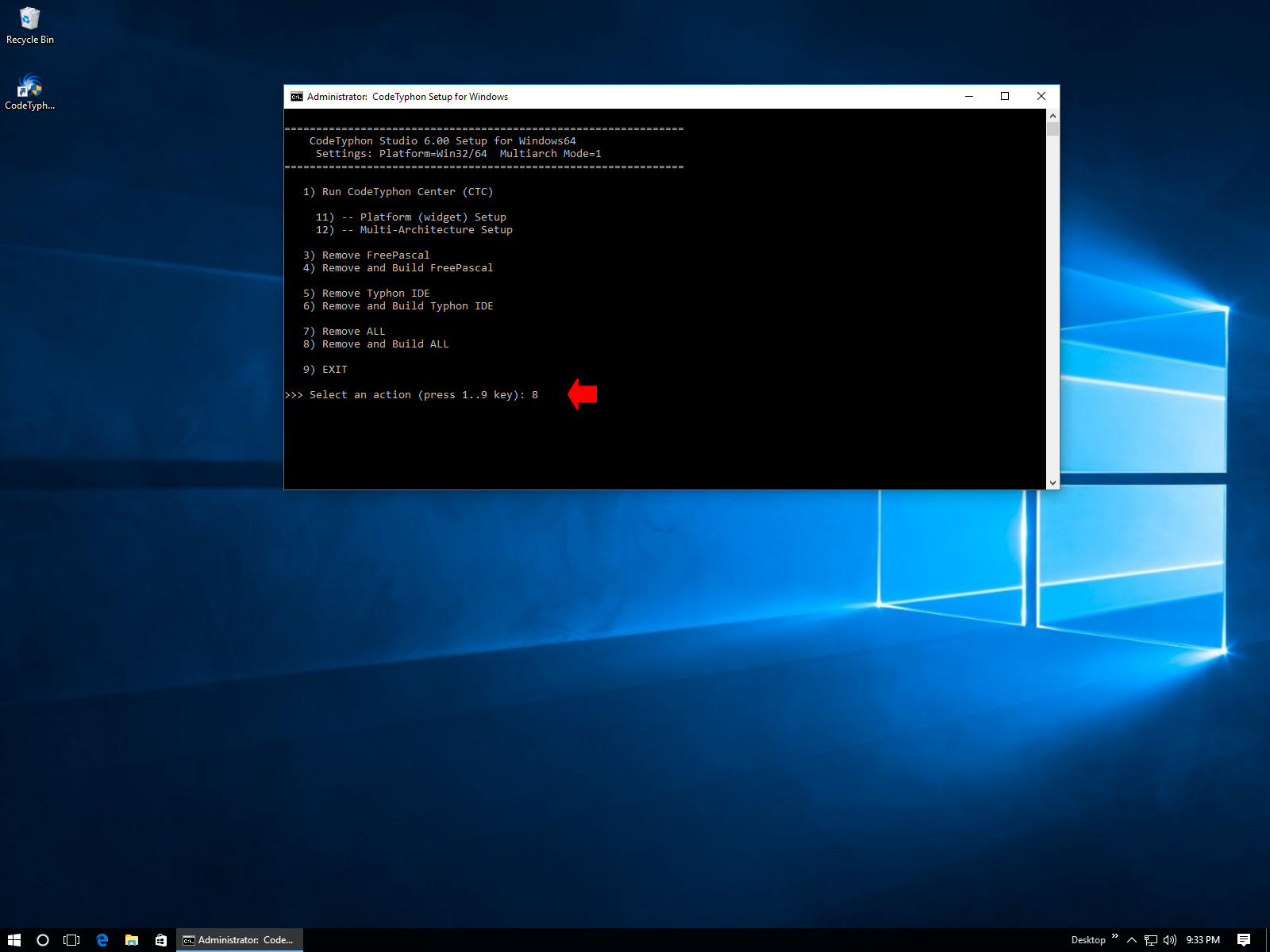This screenshot has height=952, width=1270.
Task: Click 'Remove and Build ALL' line
Action: click(x=375, y=344)
